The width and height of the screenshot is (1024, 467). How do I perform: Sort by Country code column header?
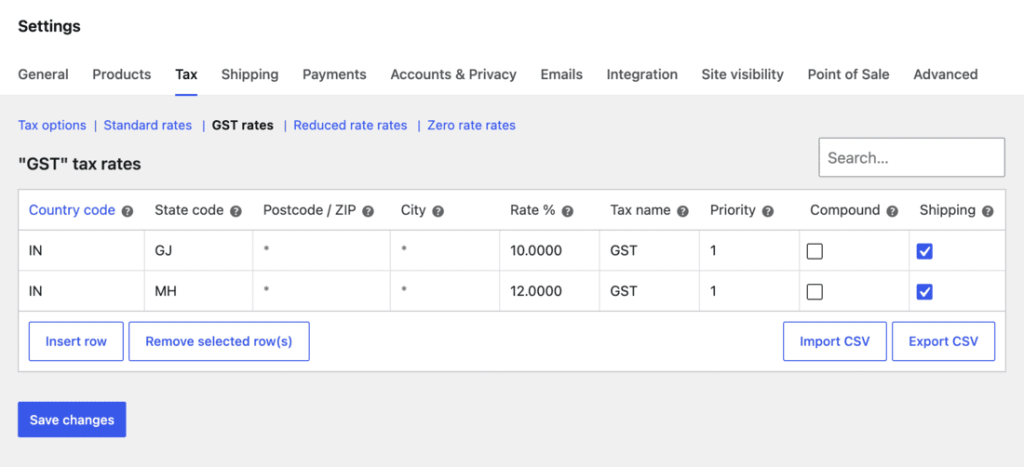[x=72, y=210]
